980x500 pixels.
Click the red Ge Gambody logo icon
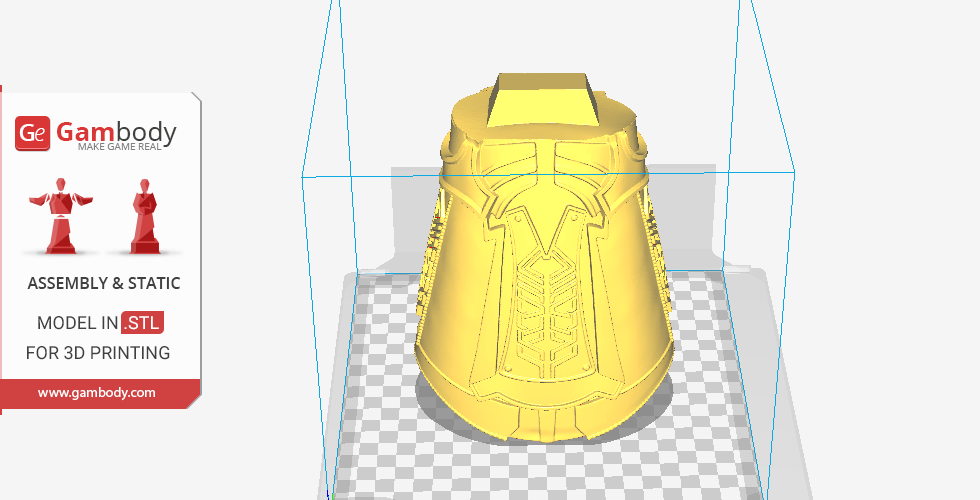[33, 133]
